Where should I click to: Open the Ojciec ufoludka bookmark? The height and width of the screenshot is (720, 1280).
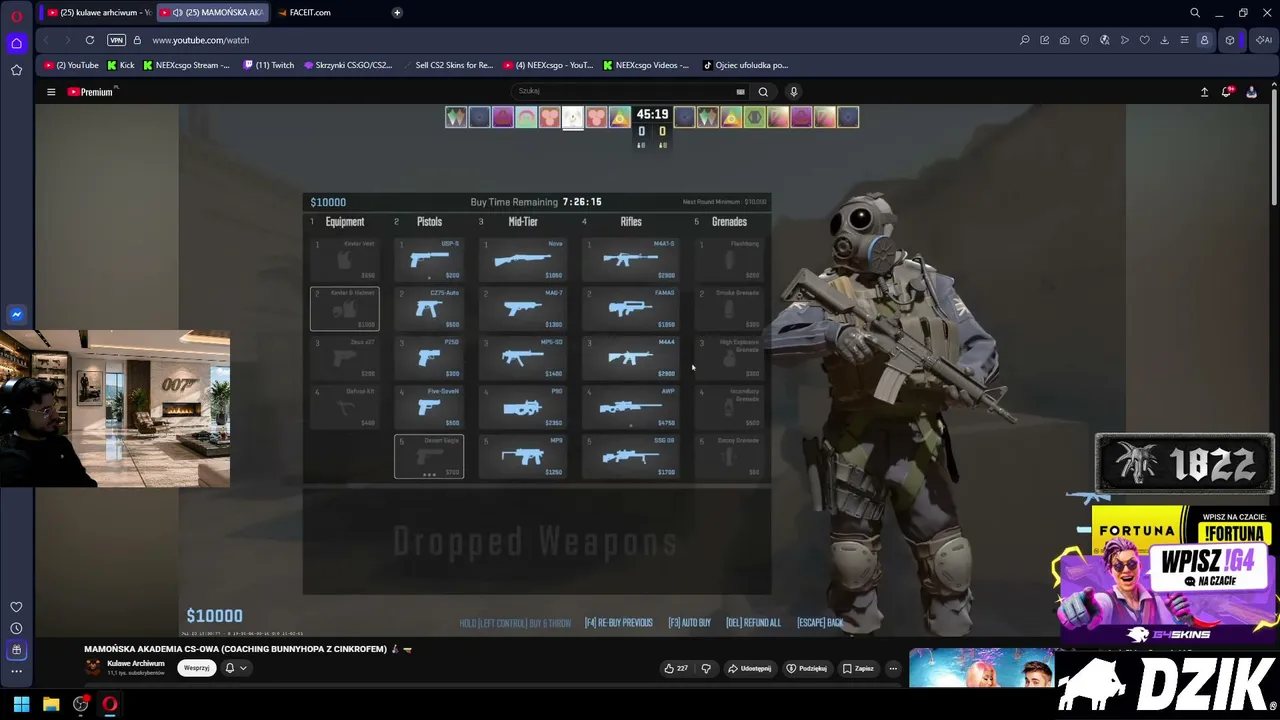[x=745, y=65]
